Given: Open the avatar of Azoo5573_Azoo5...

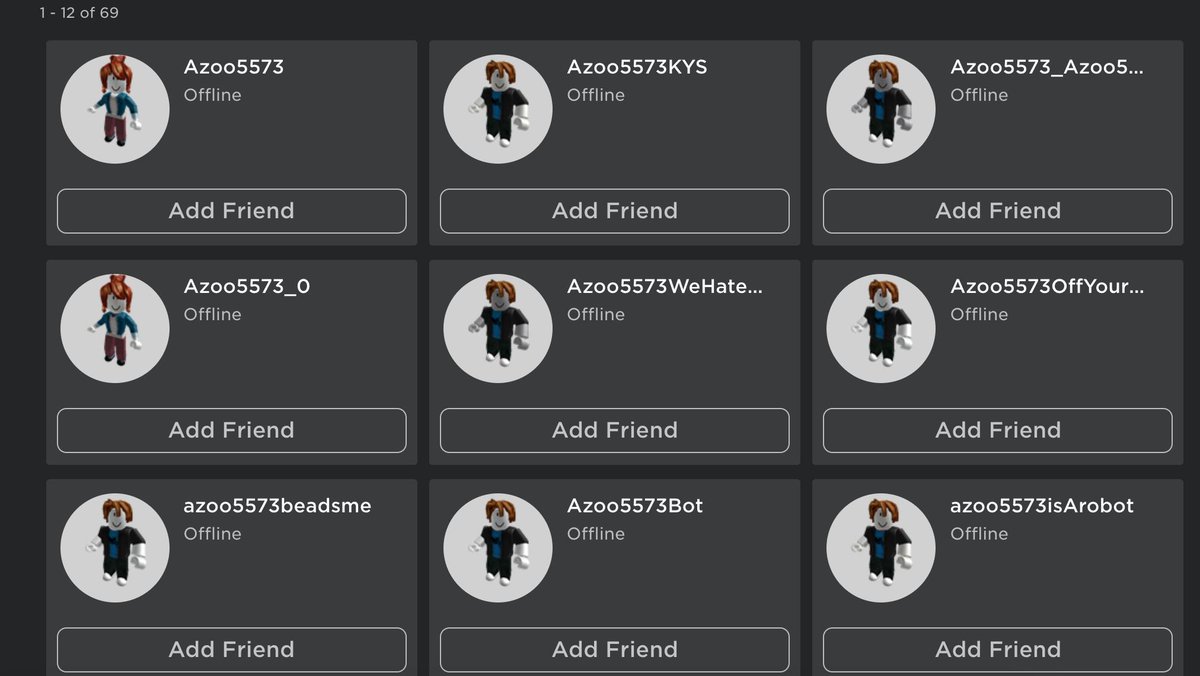Looking at the screenshot, I should [881, 108].
